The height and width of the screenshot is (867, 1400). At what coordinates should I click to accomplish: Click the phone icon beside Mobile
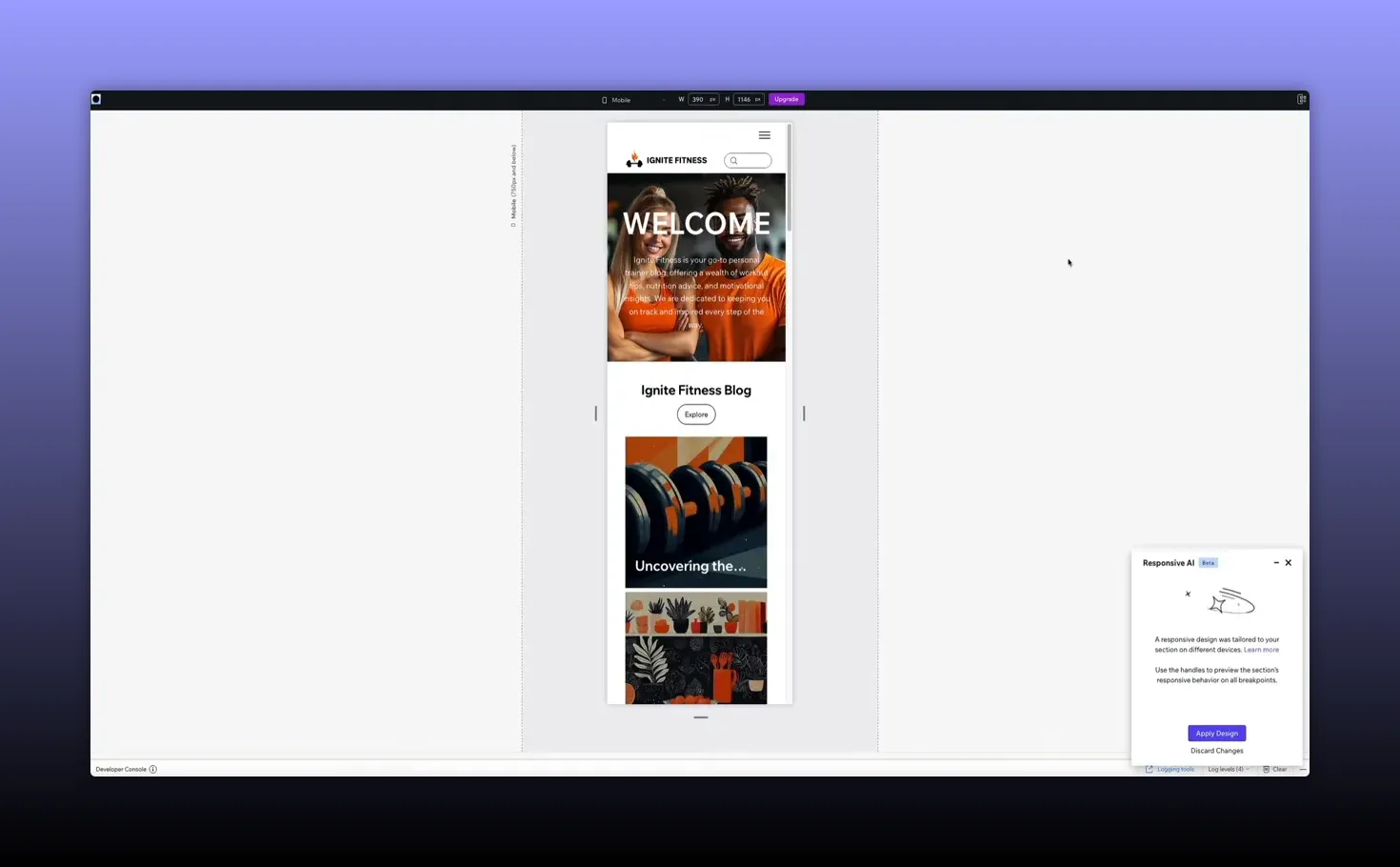pyautogui.click(x=604, y=99)
